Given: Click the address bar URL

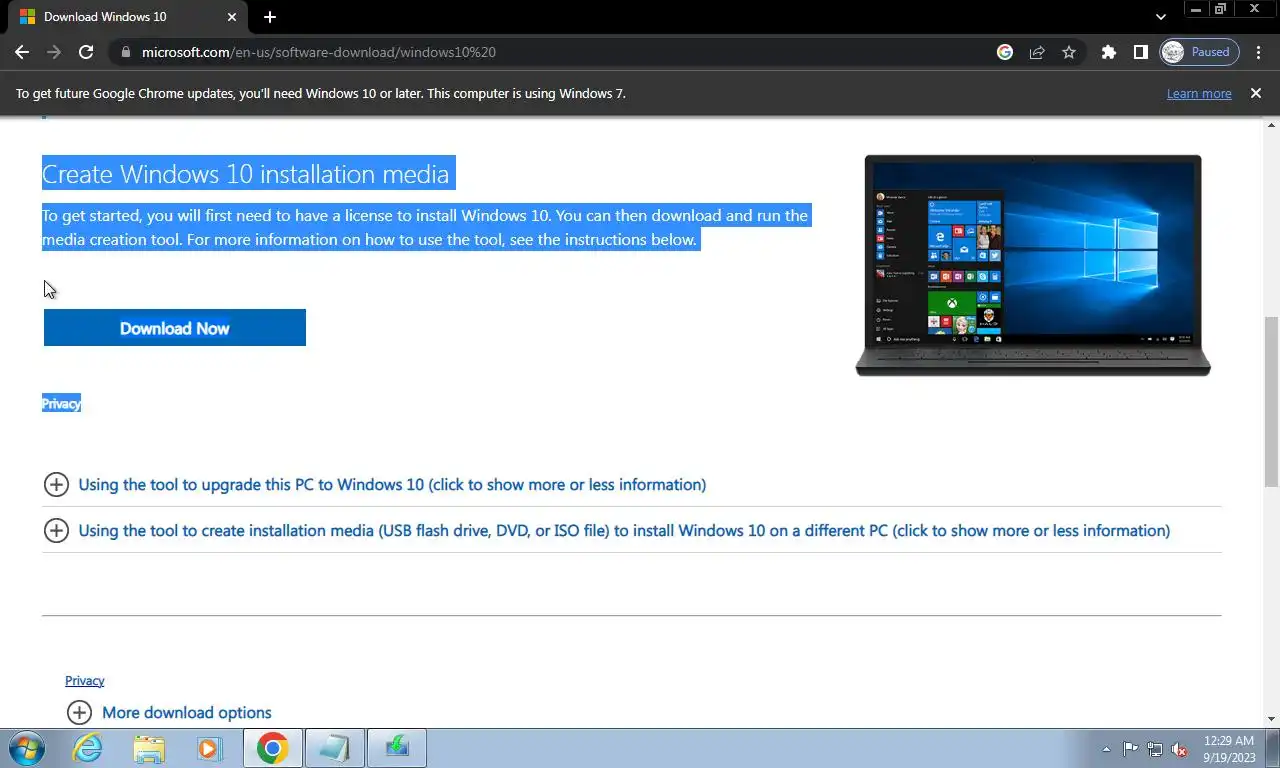Looking at the screenshot, I should coord(318,52).
